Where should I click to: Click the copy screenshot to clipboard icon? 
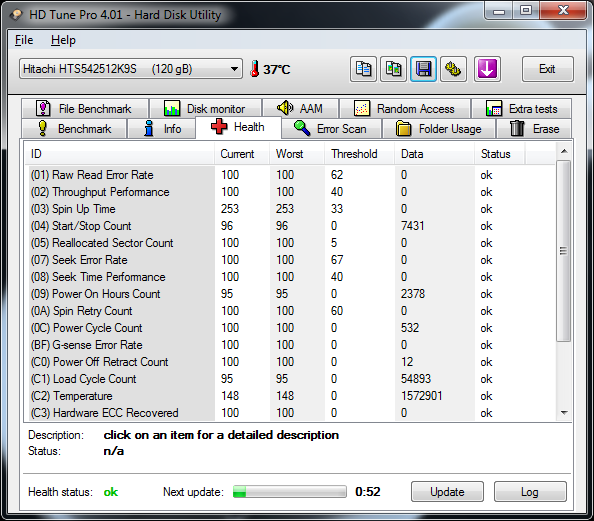393,69
